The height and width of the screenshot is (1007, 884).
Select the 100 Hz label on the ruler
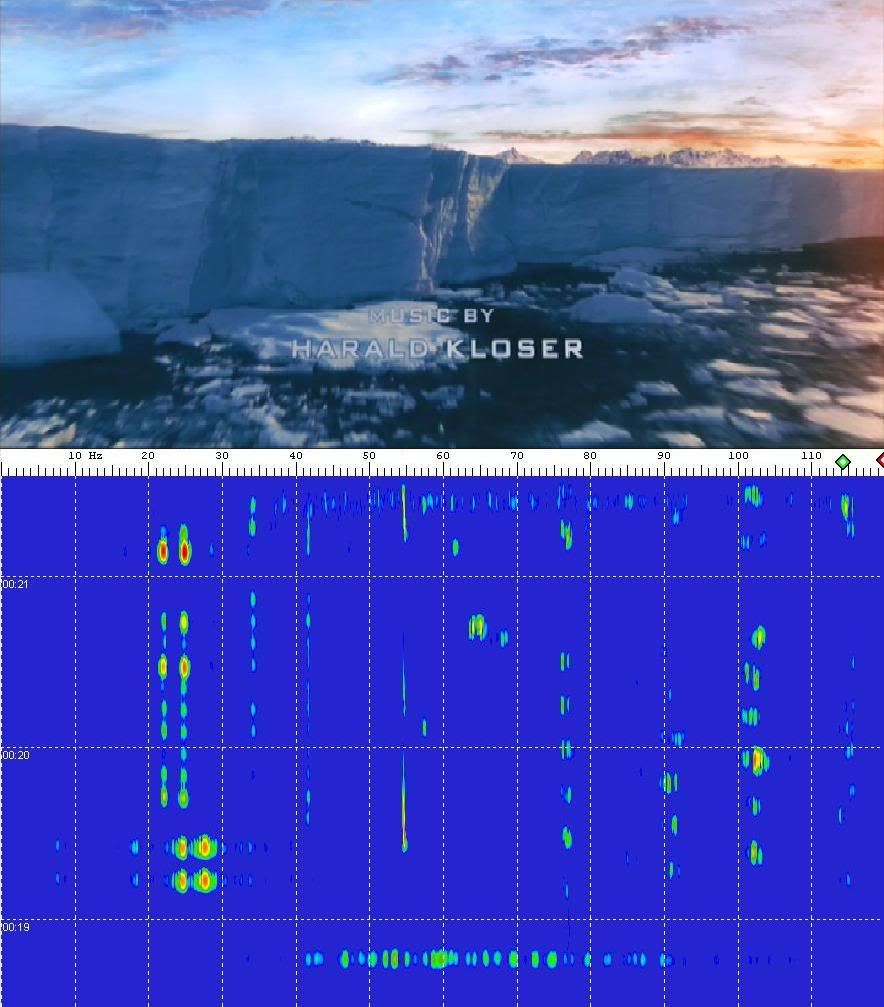(x=738, y=456)
